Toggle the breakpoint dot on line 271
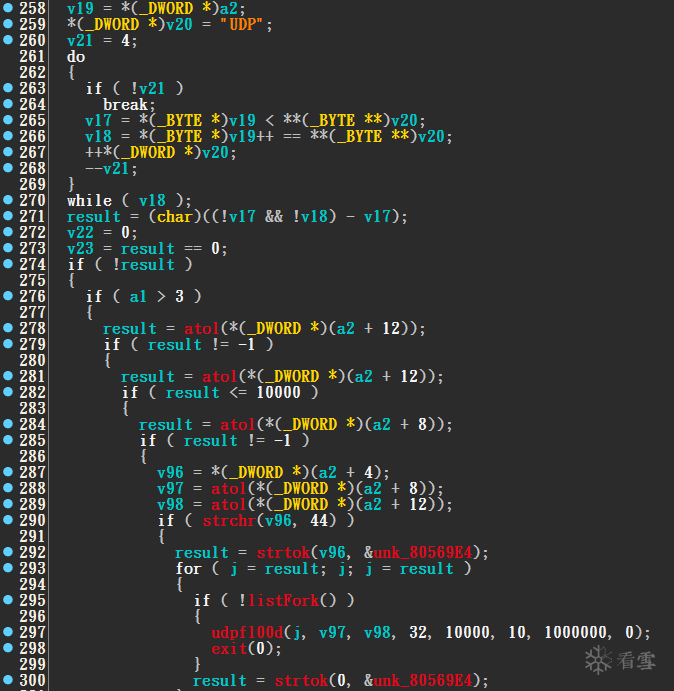Image resolution: width=674 pixels, height=691 pixels. click(x=7, y=215)
